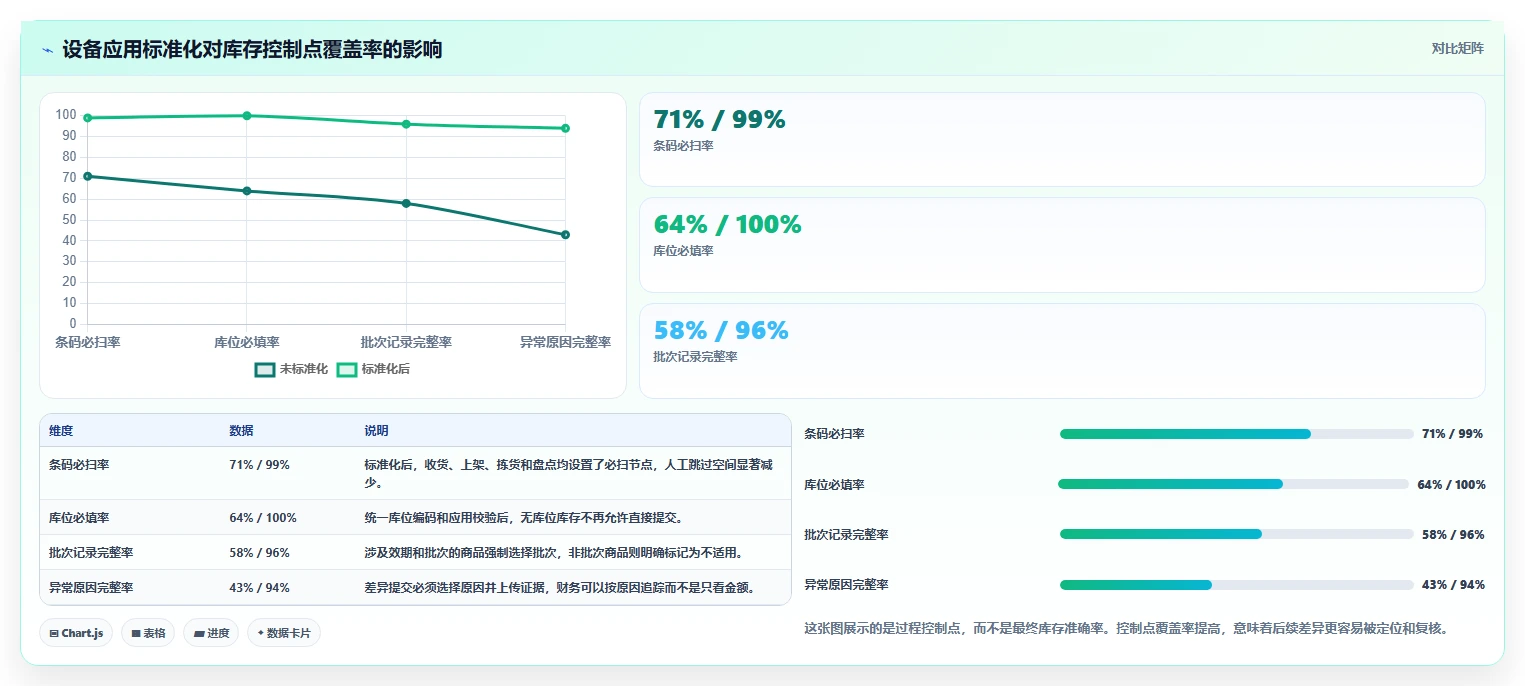This screenshot has width=1525, height=686.
Task: Click 标准化后 point at 批次记录完整率
Action: click(x=406, y=124)
